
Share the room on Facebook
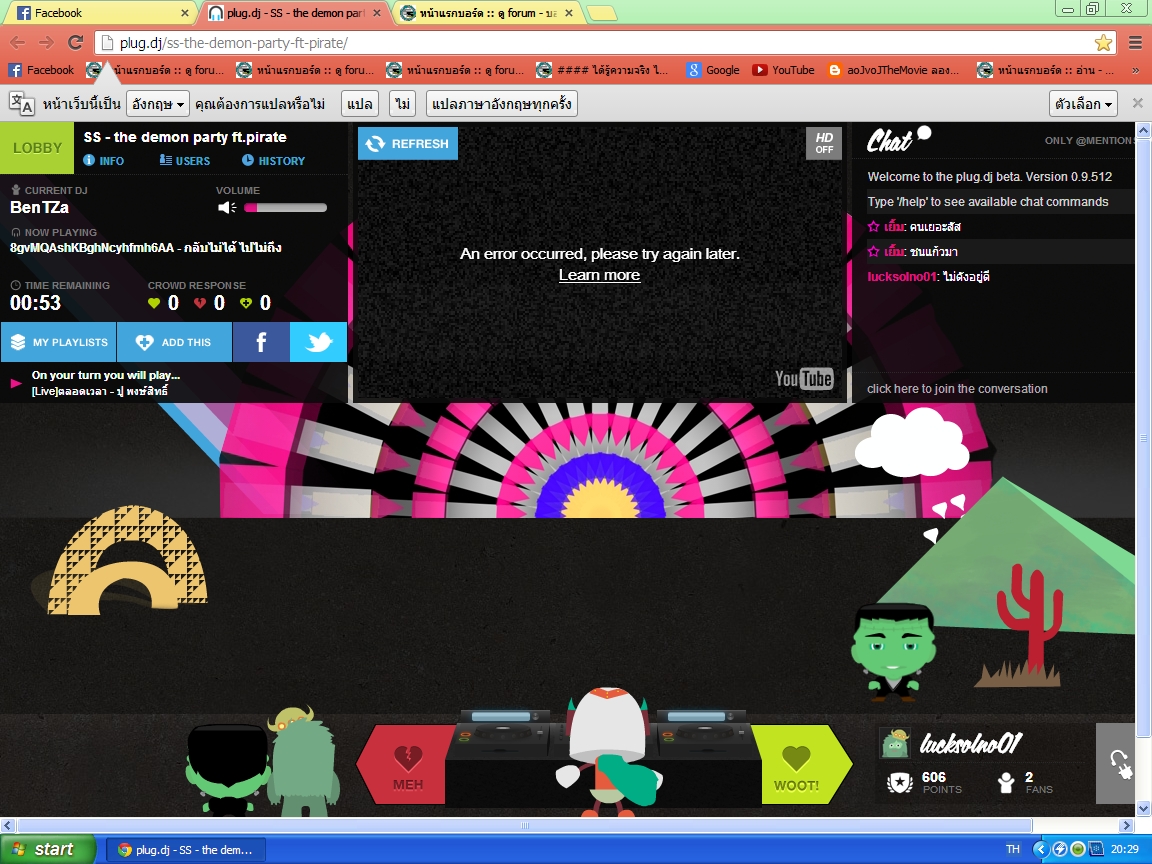coord(261,342)
